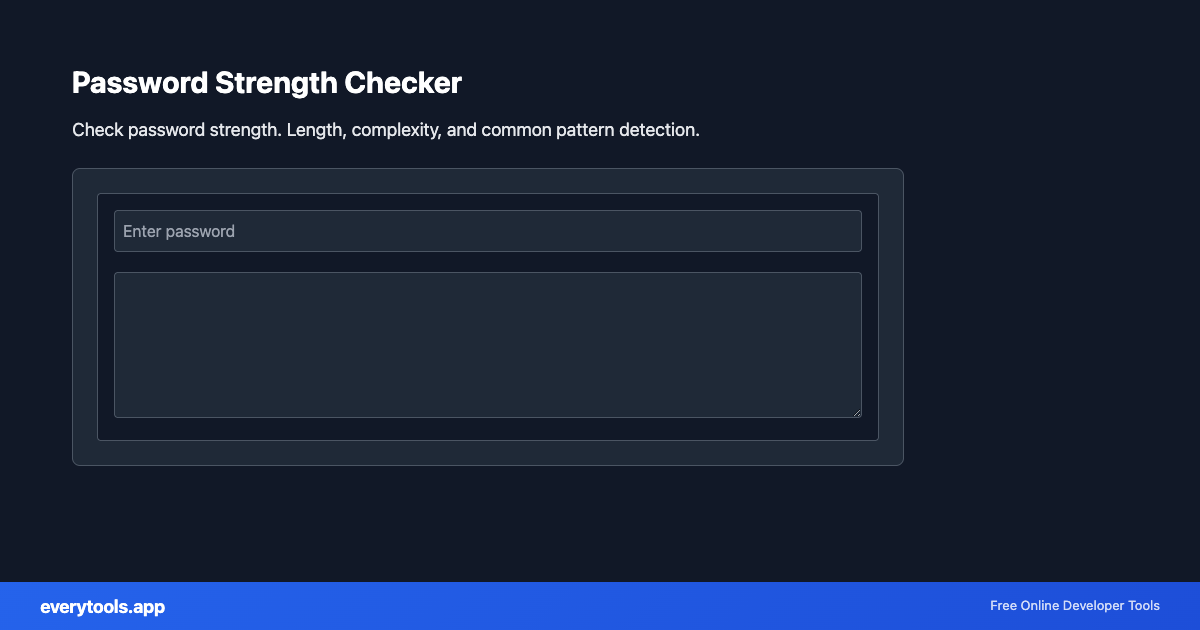
Task: Click the Enter password input field
Action: (x=487, y=230)
